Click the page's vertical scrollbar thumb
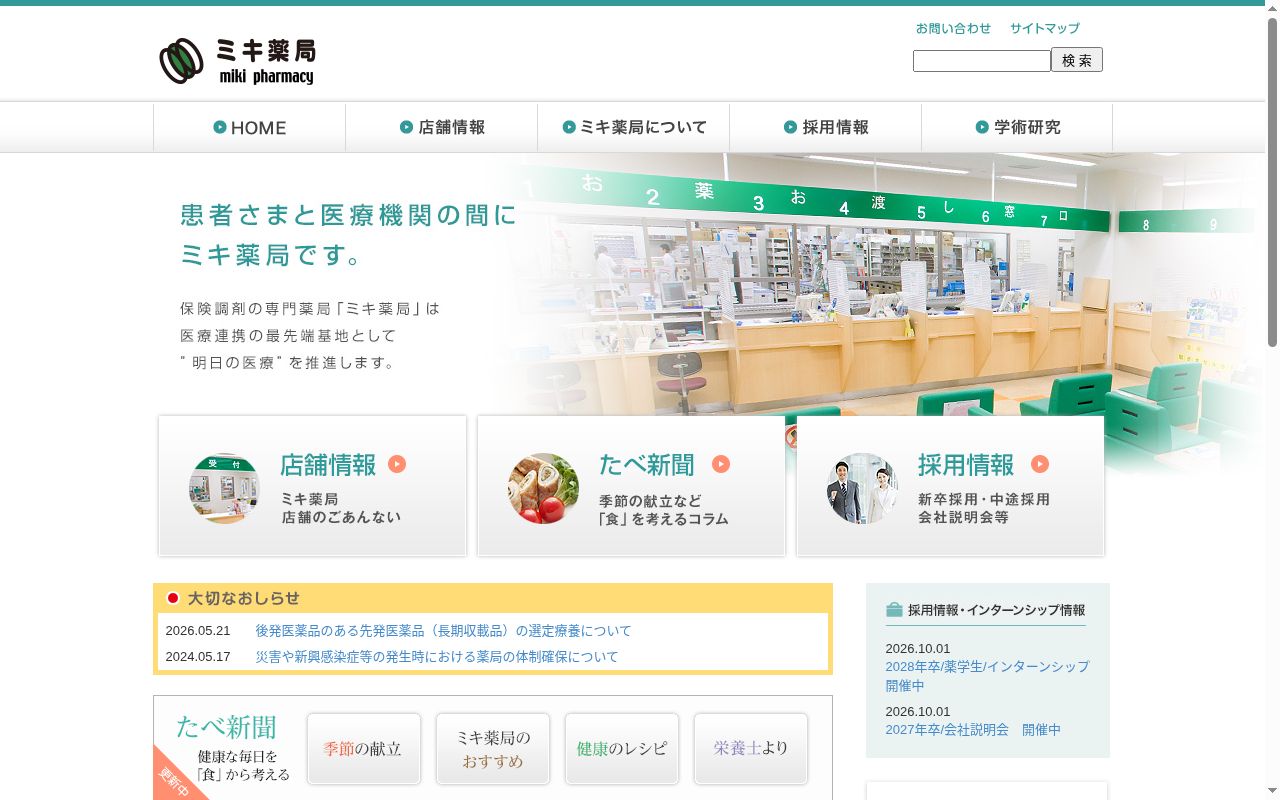The height and width of the screenshot is (800, 1280). pyautogui.click(x=1272, y=180)
